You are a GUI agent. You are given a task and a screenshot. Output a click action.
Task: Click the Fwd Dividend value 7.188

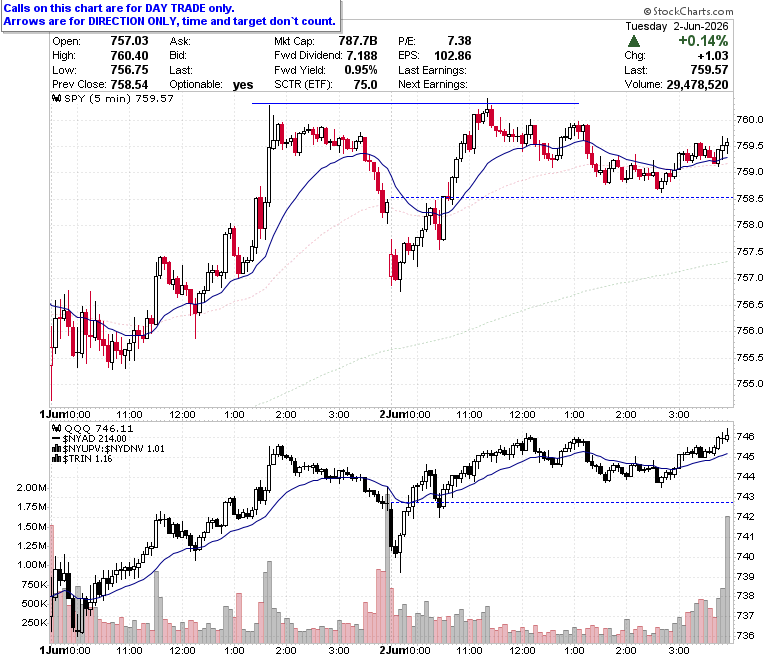tap(362, 56)
